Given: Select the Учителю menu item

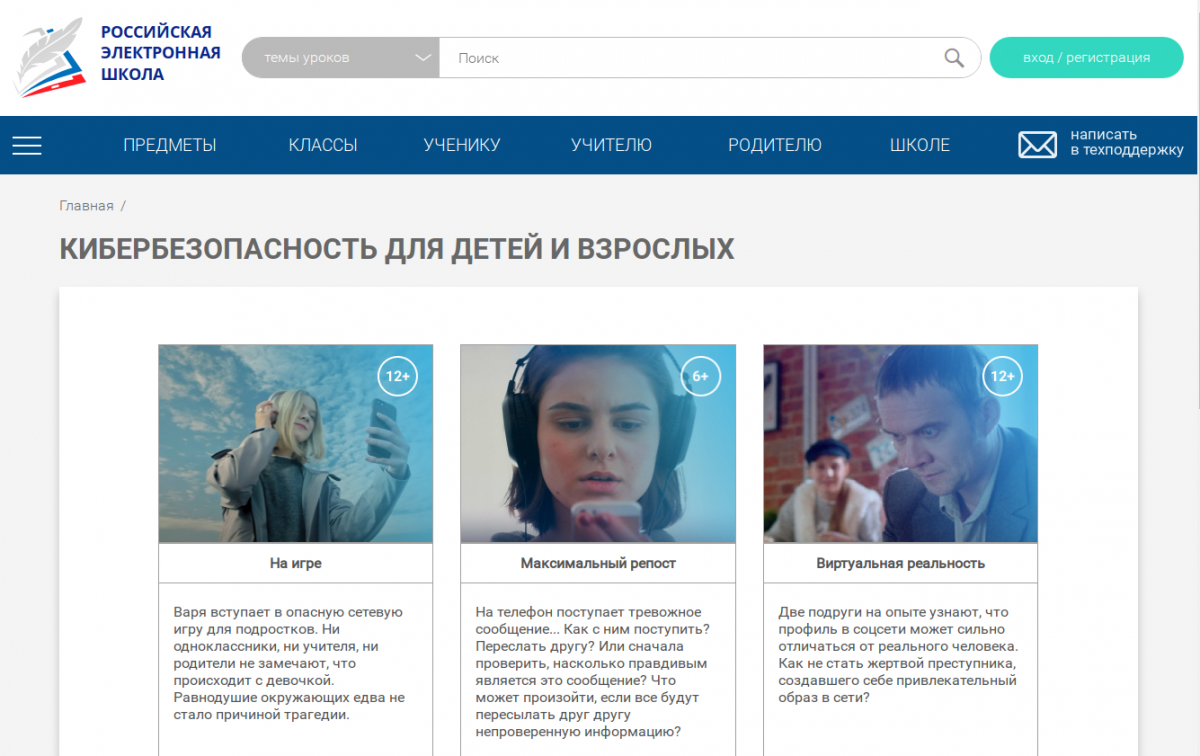Looking at the screenshot, I should (611, 145).
